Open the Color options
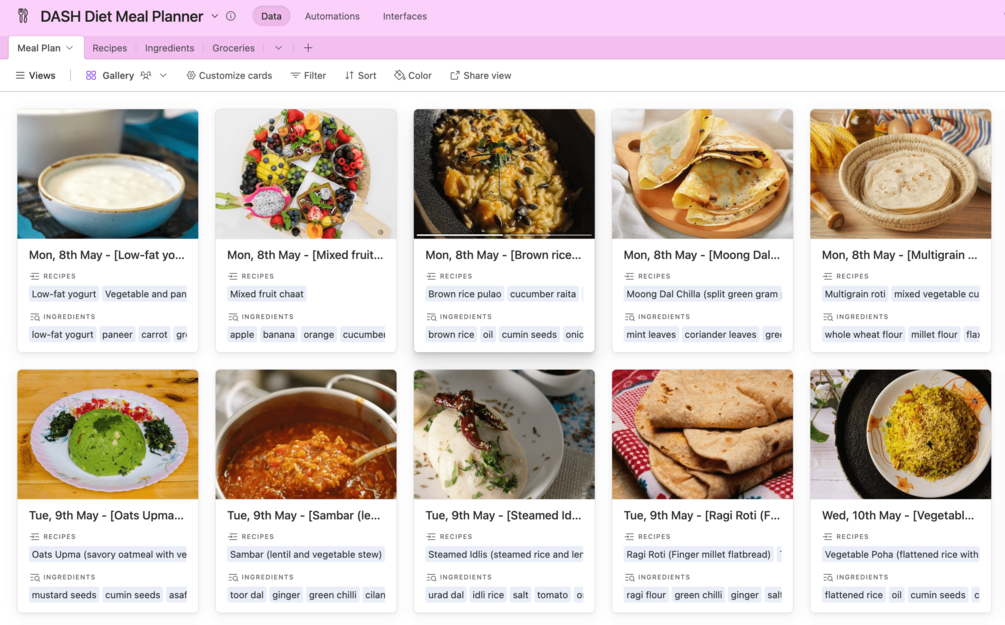The image size is (1005, 625). coord(413,75)
